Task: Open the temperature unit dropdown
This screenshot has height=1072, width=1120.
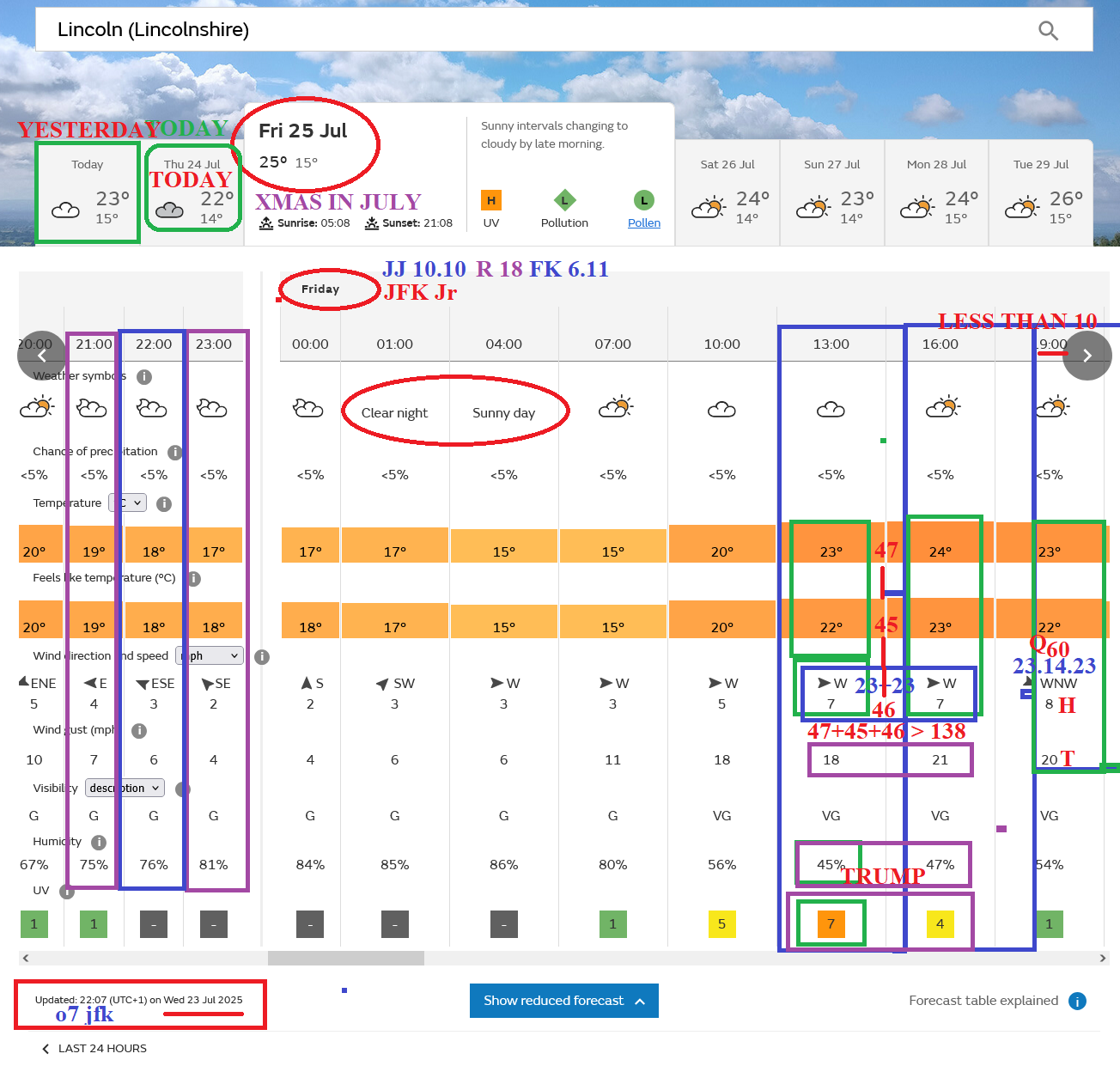Action: [x=129, y=502]
